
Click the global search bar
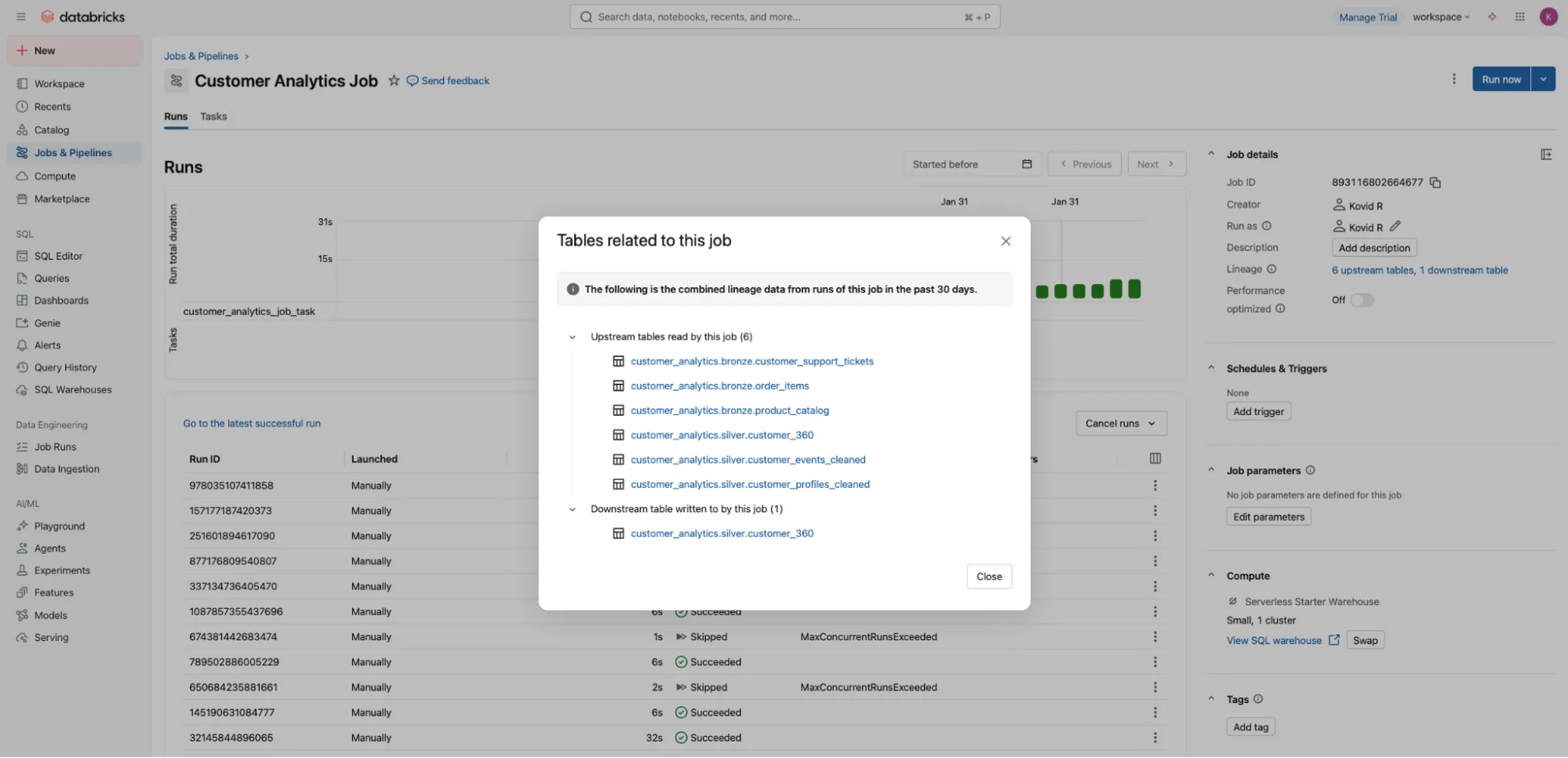point(784,16)
